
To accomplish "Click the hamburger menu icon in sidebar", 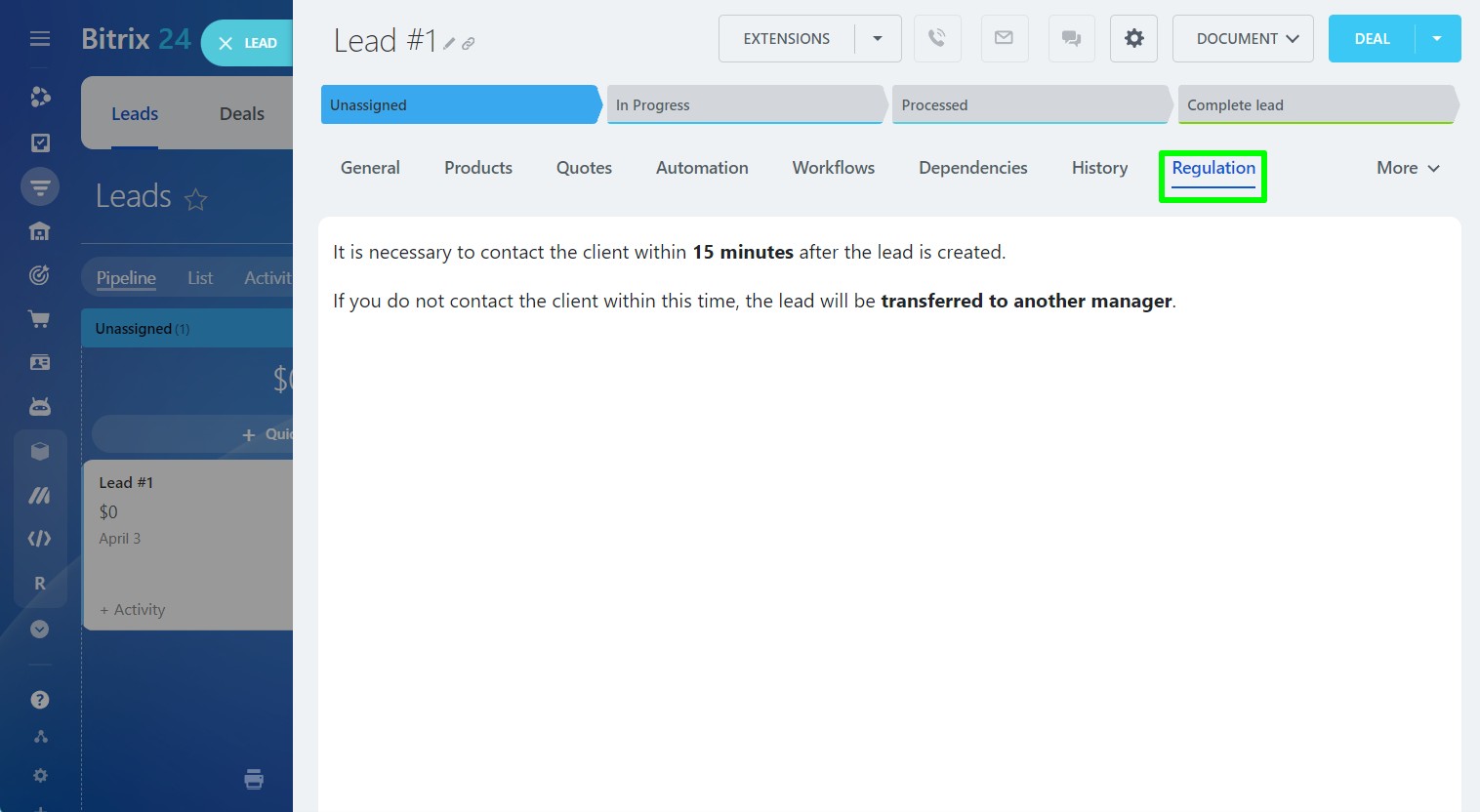I will tap(40, 39).
